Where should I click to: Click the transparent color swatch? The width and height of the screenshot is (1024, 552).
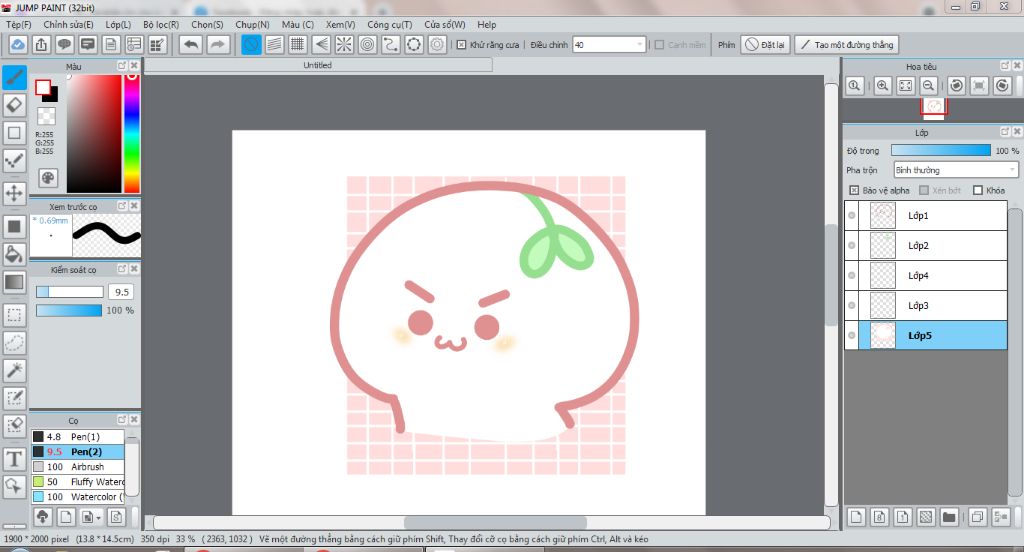click(46, 116)
